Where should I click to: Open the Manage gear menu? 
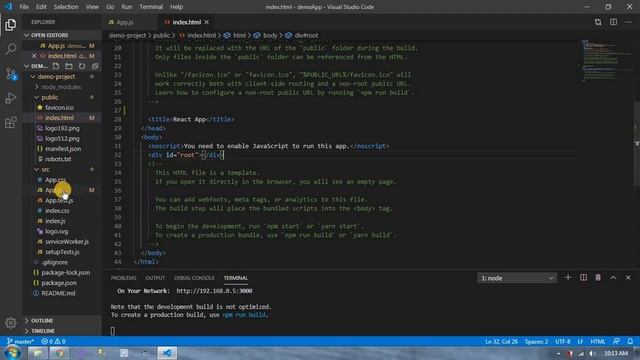click(11, 323)
